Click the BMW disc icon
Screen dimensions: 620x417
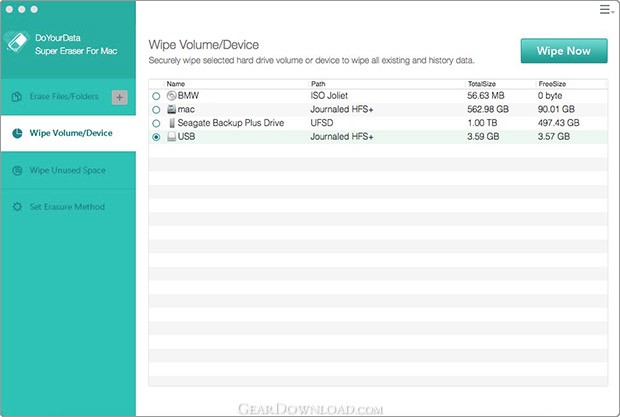coord(171,96)
